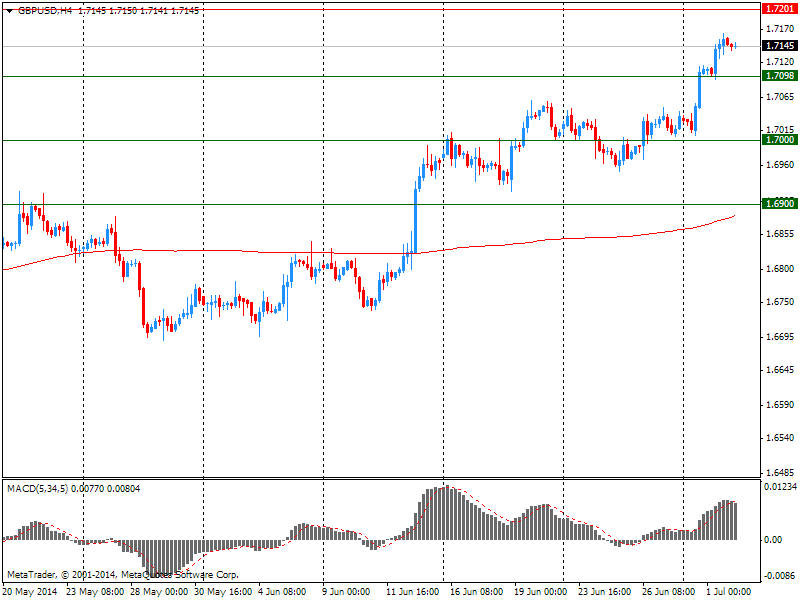Click the 1.6800 price scale value

tap(780, 268)
